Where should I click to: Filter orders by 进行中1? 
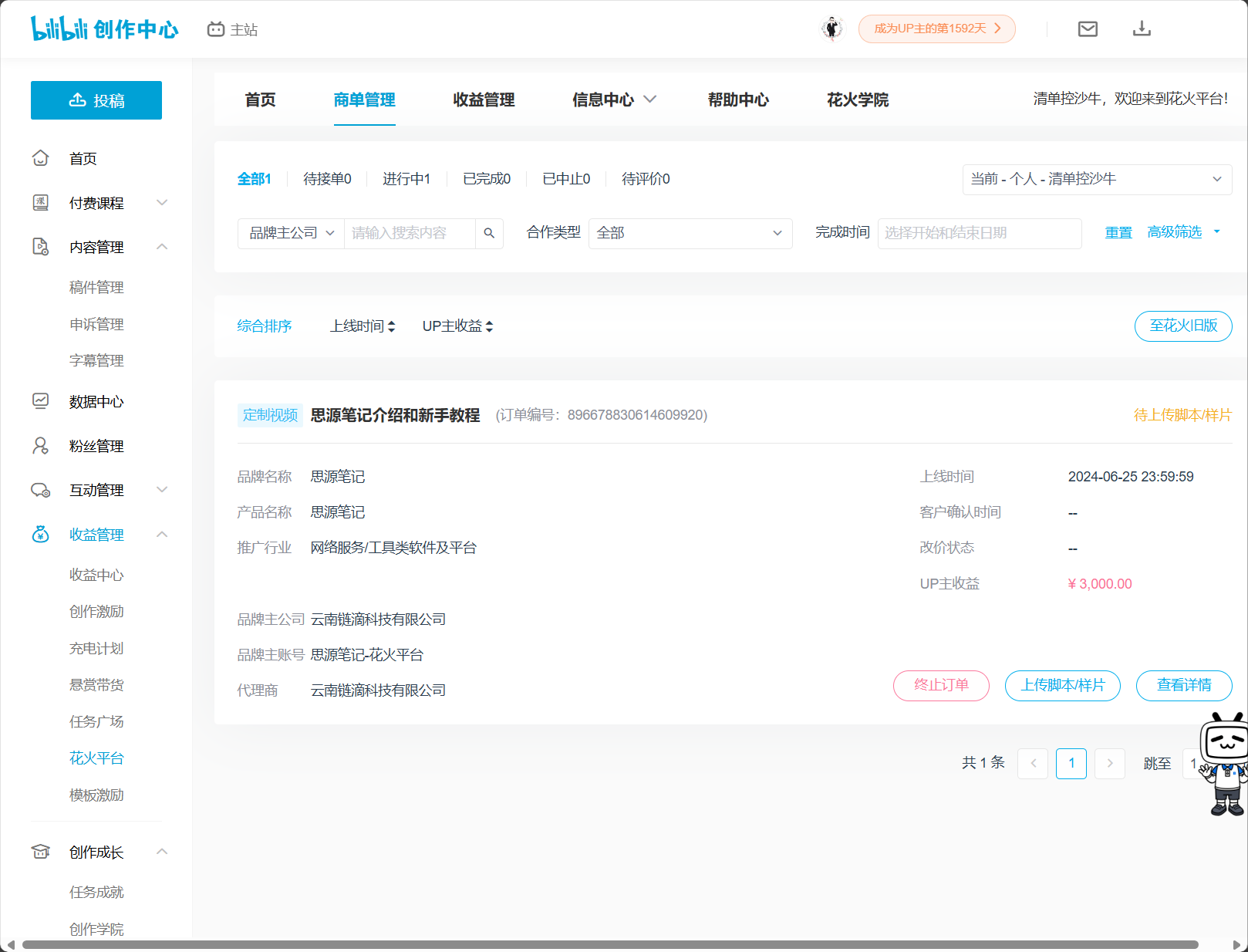pos(406,179)
